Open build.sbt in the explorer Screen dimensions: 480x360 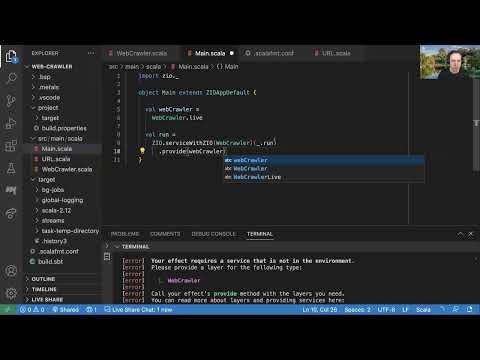click(50, 262)
